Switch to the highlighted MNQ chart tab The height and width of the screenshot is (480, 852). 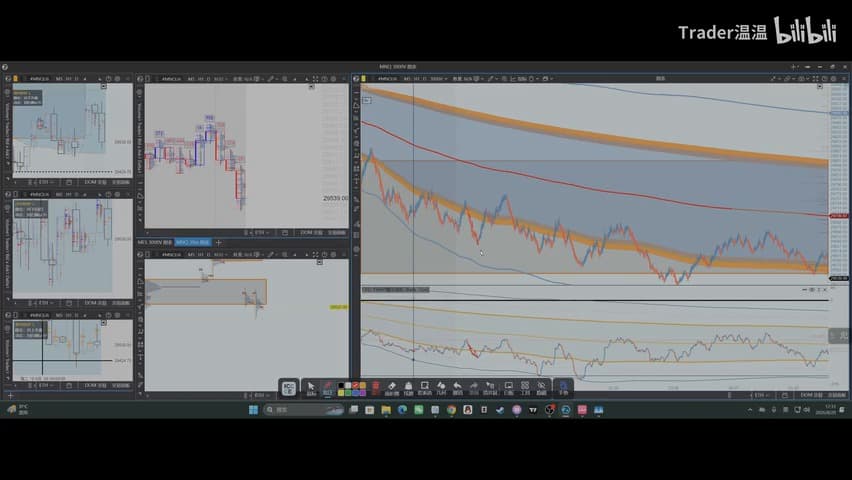point(193,242)
